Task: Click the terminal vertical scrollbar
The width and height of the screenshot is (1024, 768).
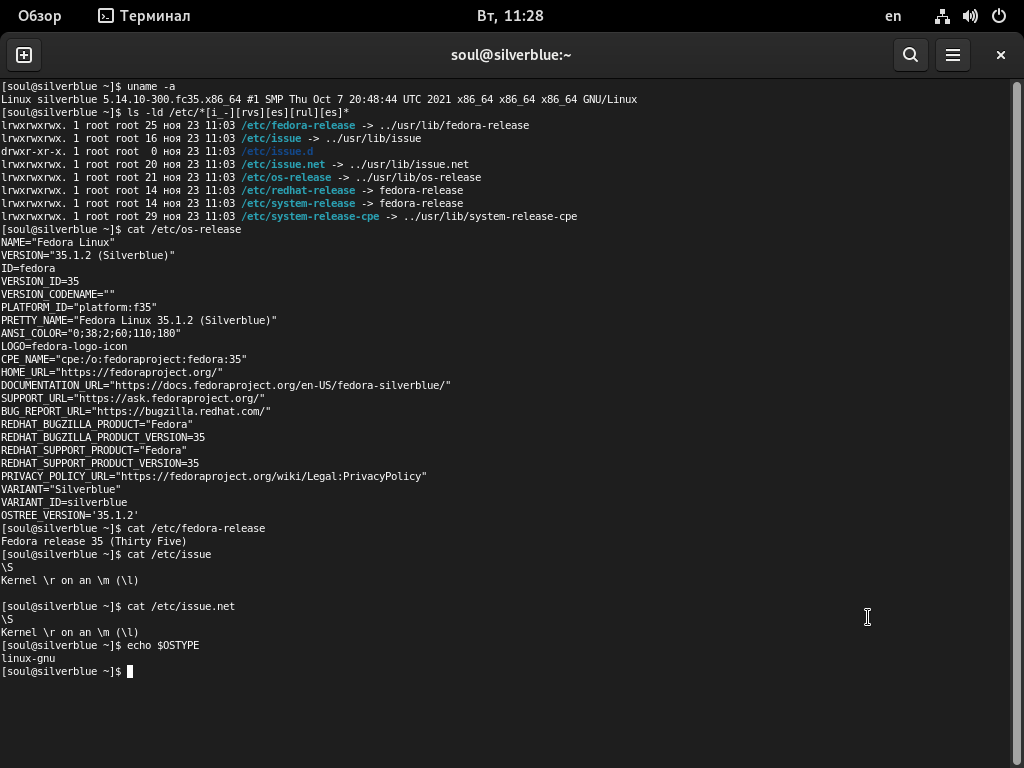Action: [x=1016, y=423]
